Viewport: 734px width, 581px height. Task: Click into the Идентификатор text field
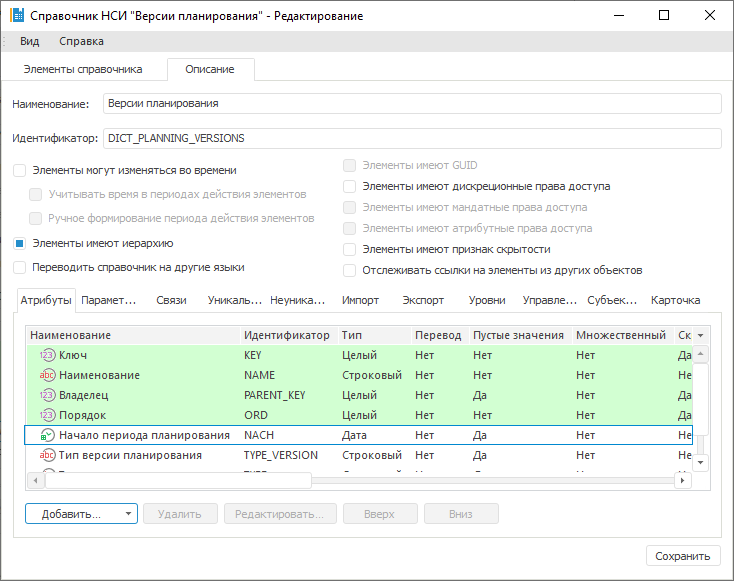411,138
